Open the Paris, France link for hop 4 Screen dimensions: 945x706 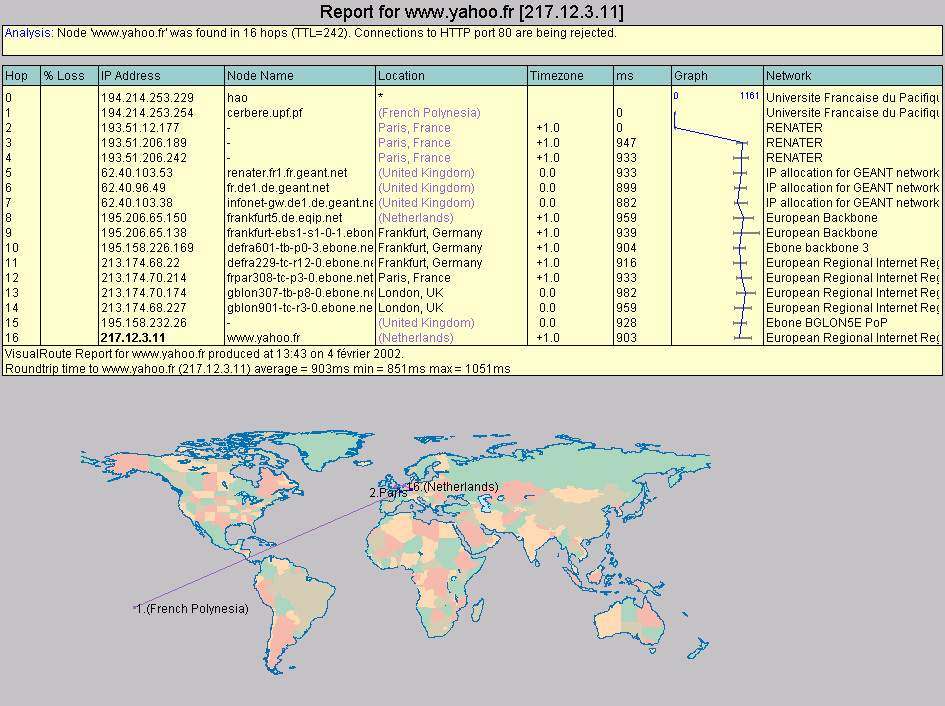(x=414, y=158)
